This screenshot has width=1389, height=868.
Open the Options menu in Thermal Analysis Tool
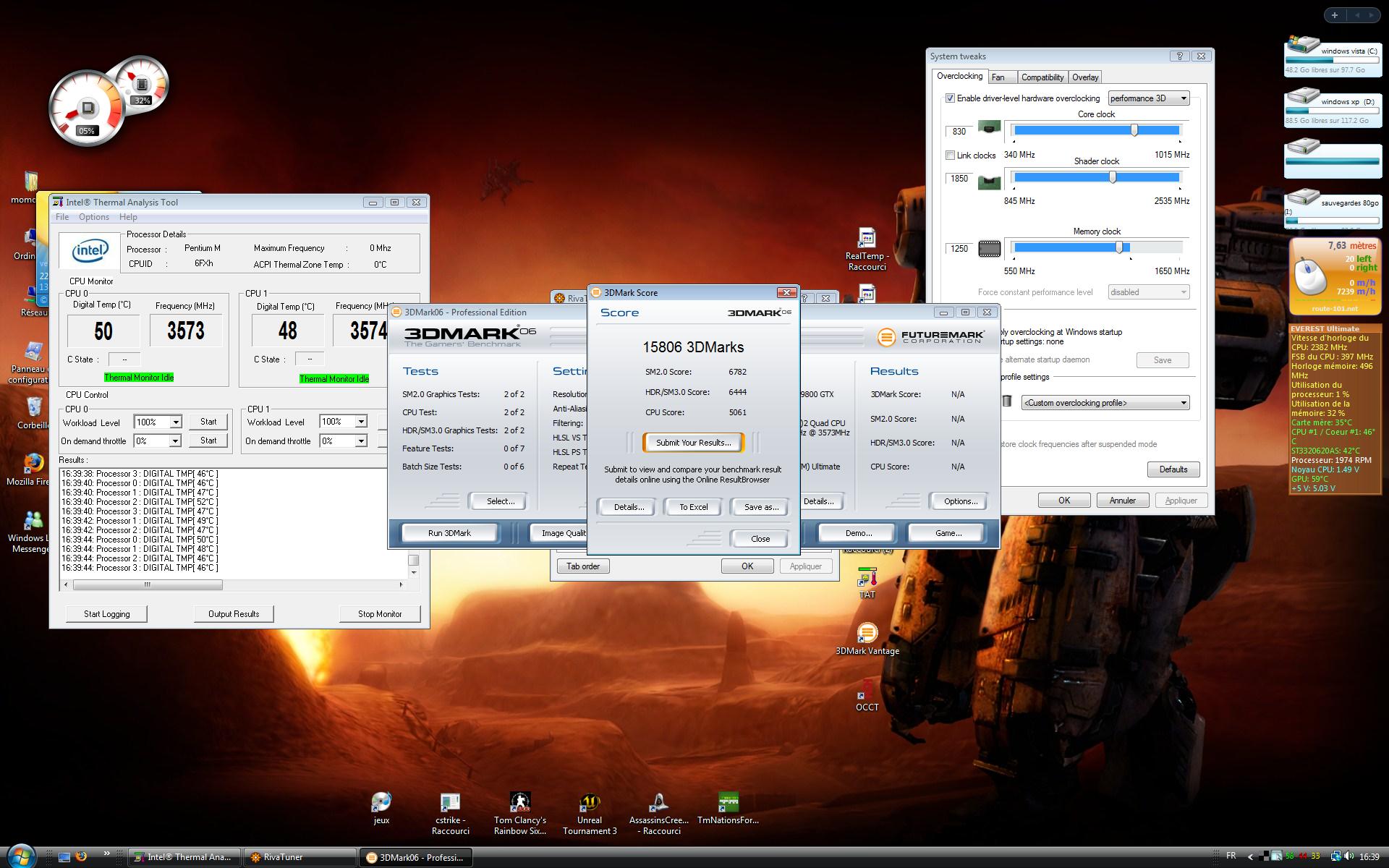94,217
